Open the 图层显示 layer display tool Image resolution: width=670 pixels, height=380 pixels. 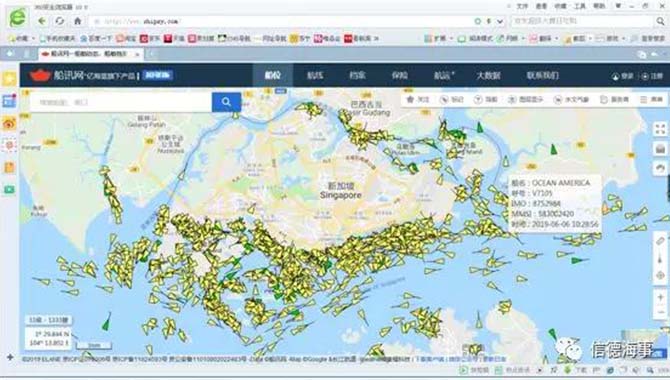coord(526,99)
